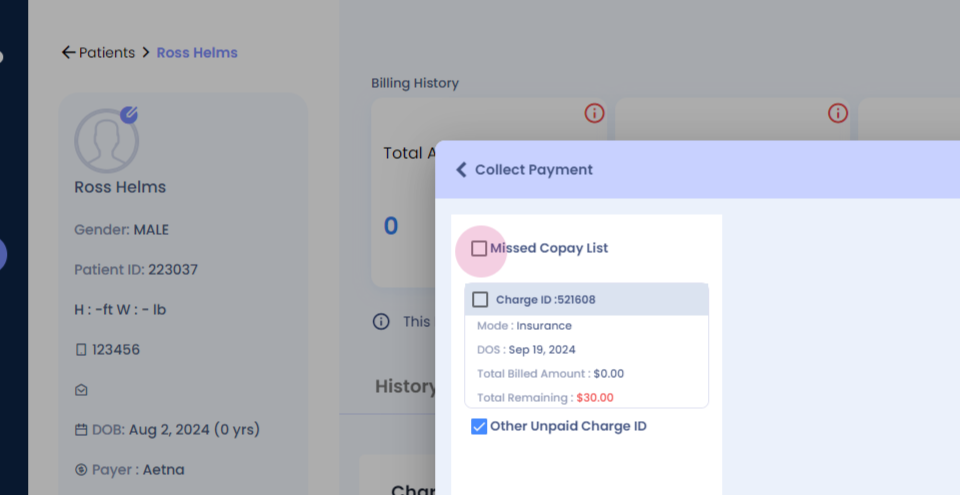Click the email envelope icon

coord(81,390)
